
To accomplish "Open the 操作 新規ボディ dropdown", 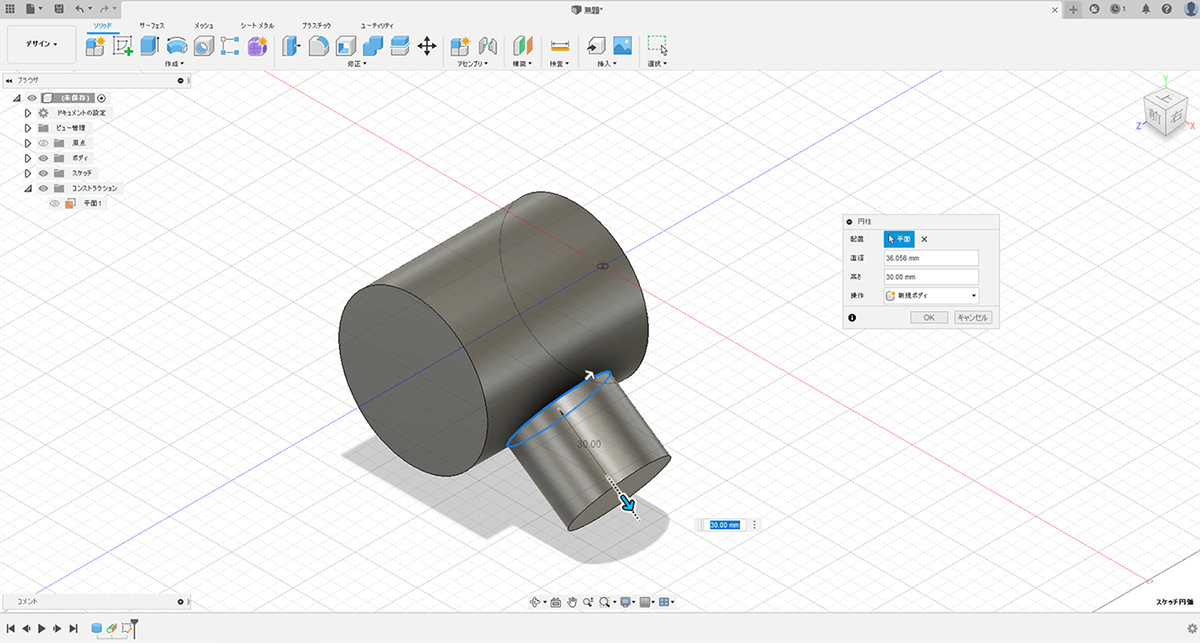I will [931, 296].
